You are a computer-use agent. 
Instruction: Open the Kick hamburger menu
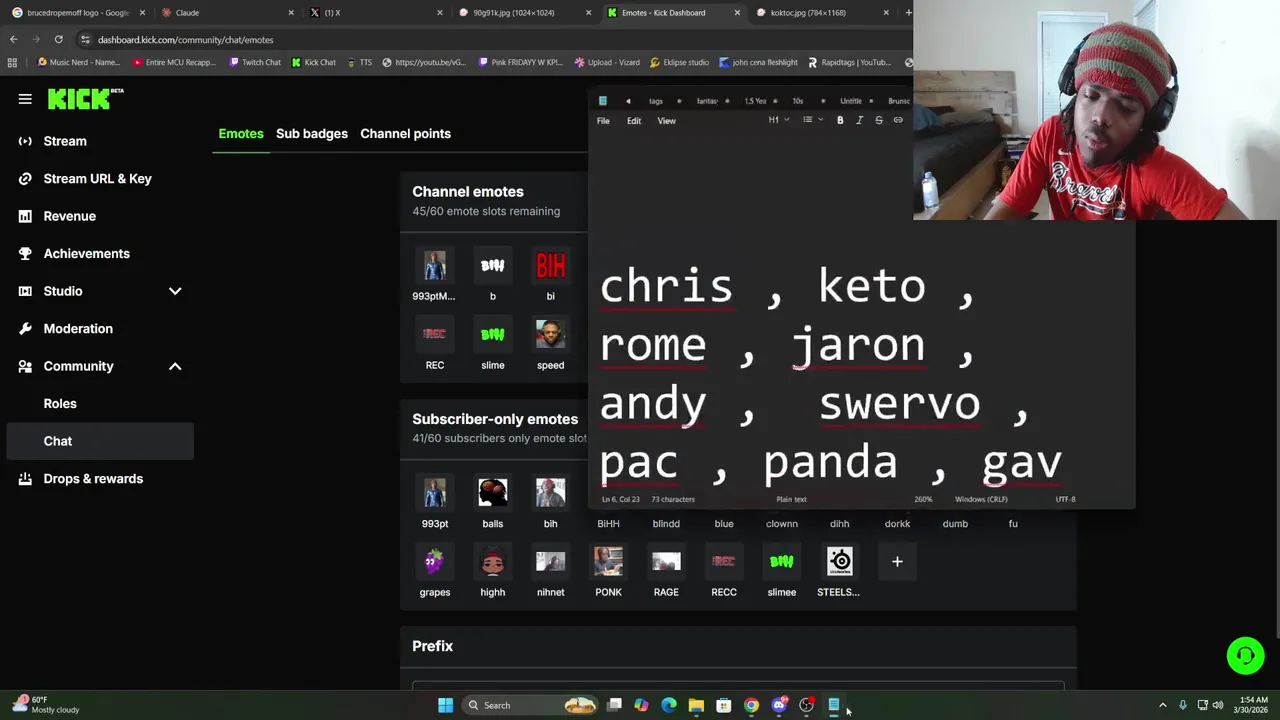pyautogui.click(x=25, y=99)
